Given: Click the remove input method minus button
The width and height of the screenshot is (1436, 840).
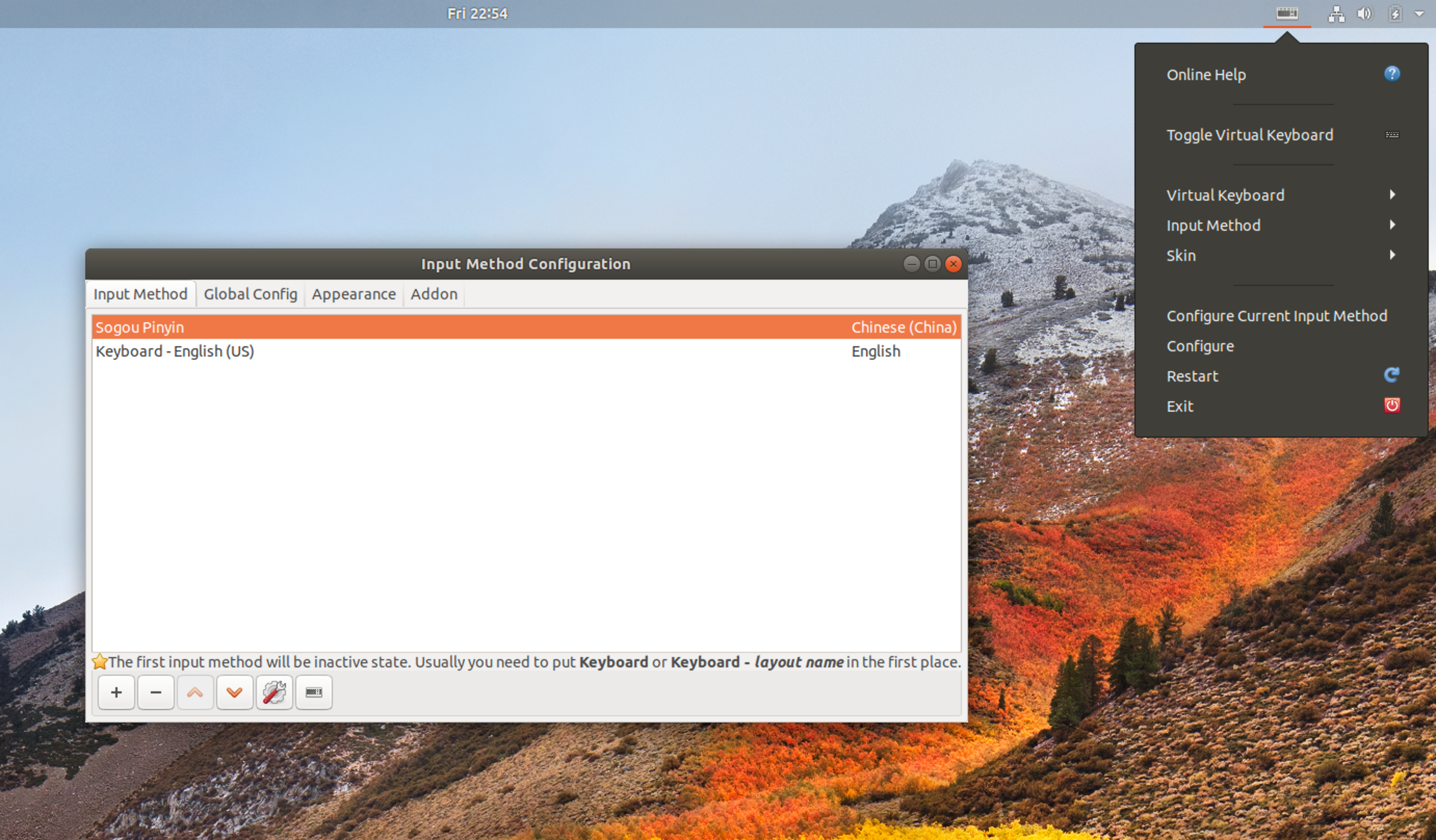Looking at the screenshot, I should (155, 692).
